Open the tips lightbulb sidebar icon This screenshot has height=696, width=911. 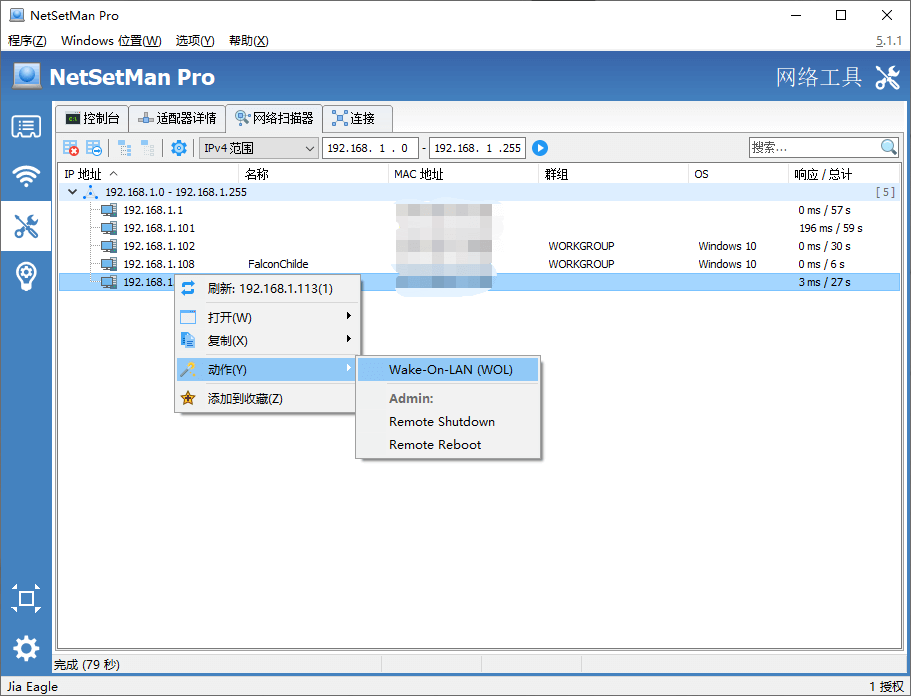click(x=26, y=277)
